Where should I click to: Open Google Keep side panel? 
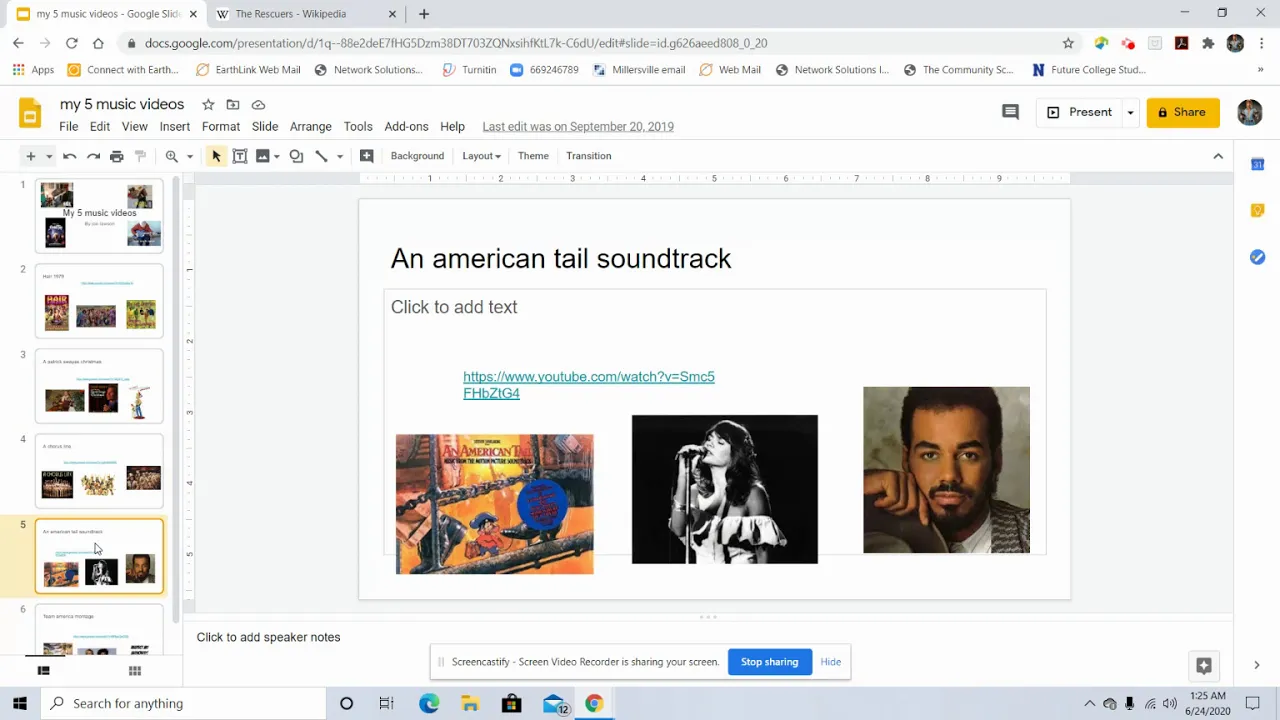tap(1257, 210)
